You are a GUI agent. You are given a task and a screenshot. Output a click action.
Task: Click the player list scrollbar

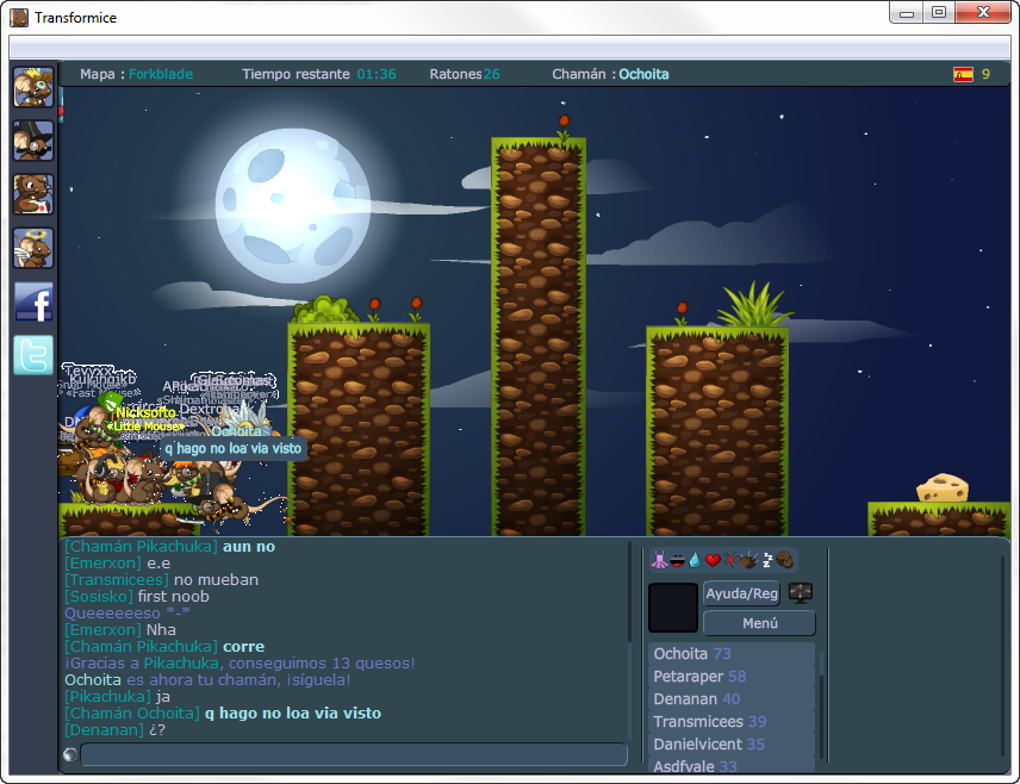[x=822, y=706]
